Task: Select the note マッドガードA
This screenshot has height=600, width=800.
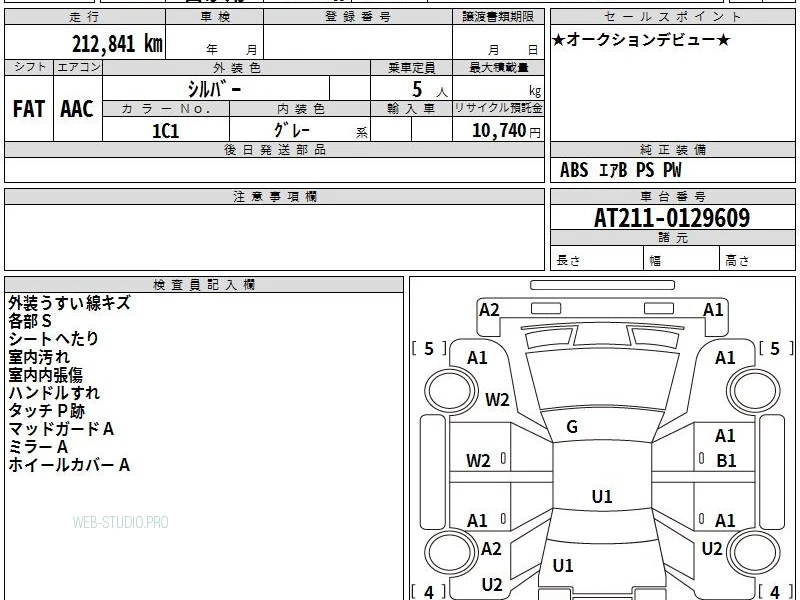Action: (x=61, y=429)
